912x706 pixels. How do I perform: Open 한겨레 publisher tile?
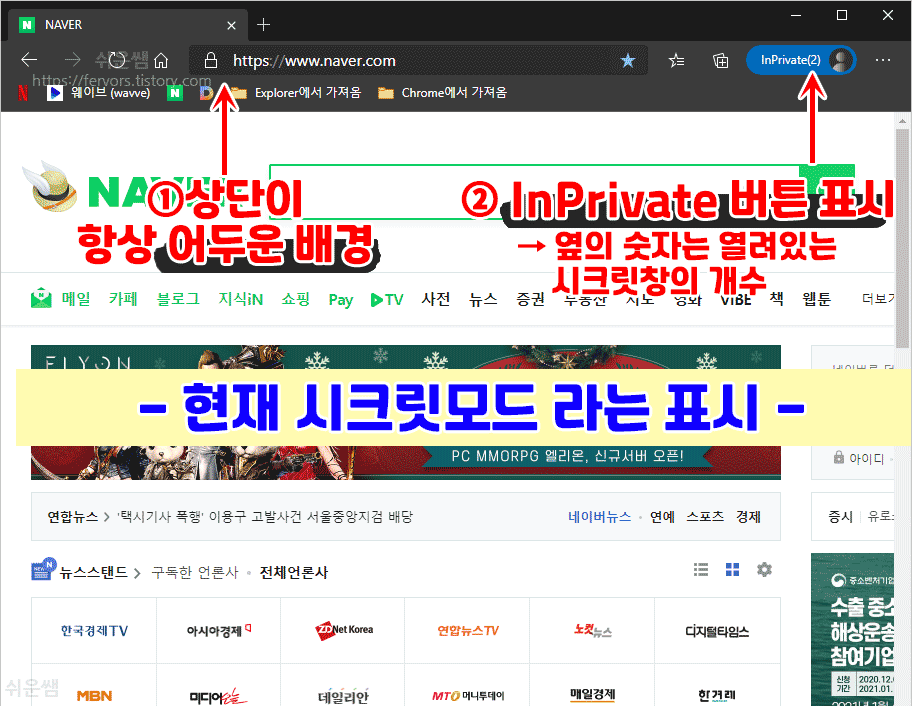717,686
